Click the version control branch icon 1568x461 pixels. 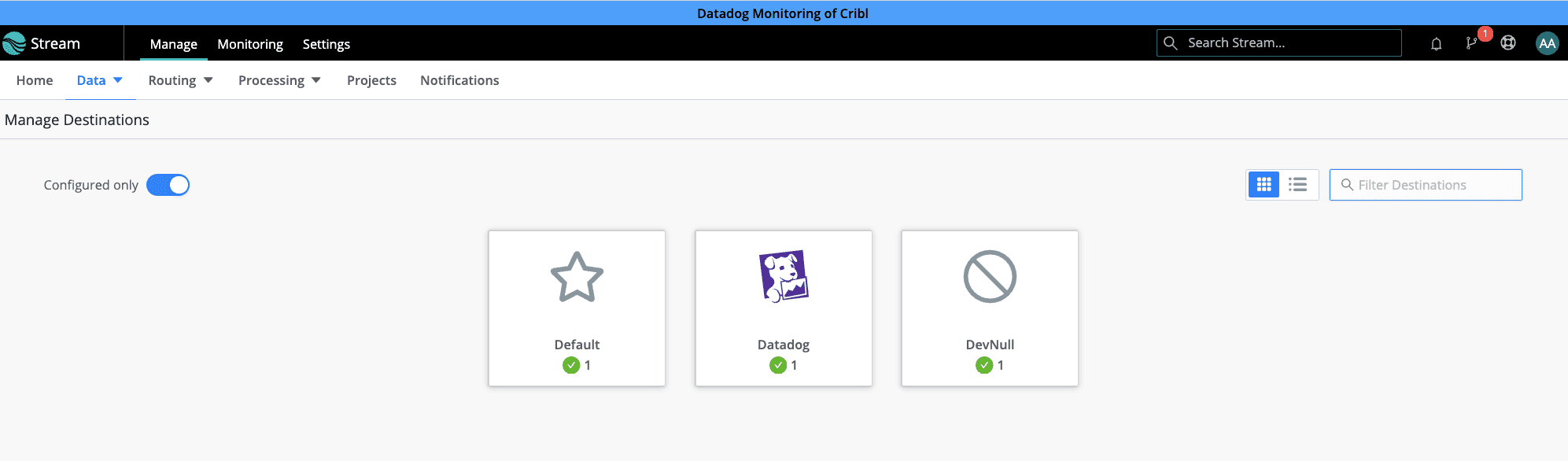tap(1471, 43)
